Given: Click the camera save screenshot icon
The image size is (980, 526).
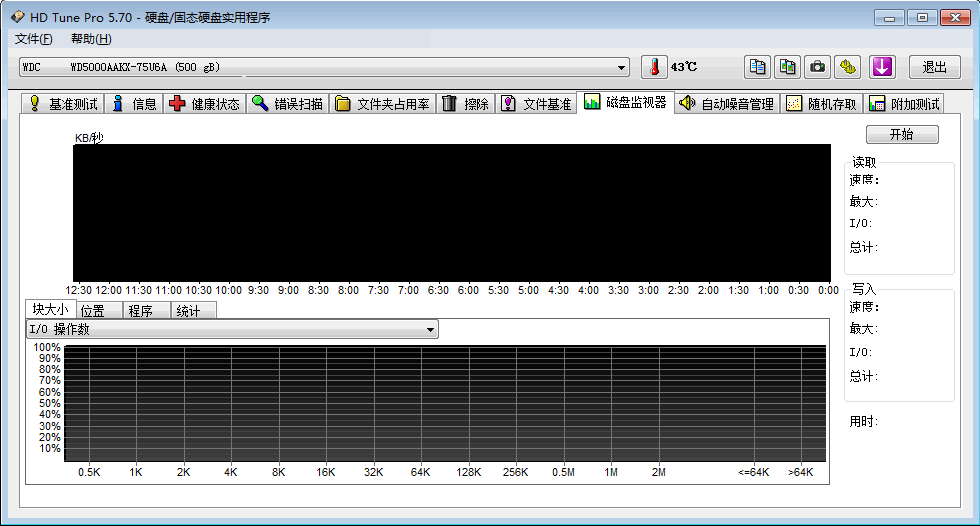Looking at the screenshot, I should (x=818, y=67).
